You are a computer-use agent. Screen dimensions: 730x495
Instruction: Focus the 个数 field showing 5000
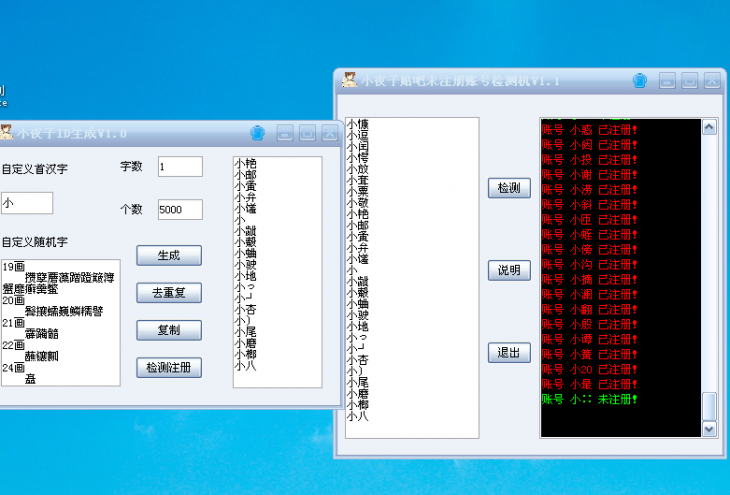[x=180, y=210]
